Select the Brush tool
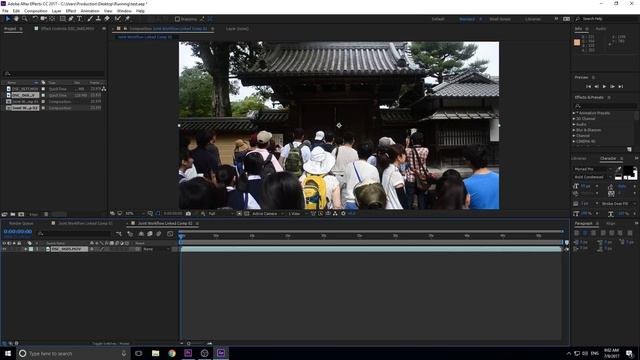 (90, 19)
